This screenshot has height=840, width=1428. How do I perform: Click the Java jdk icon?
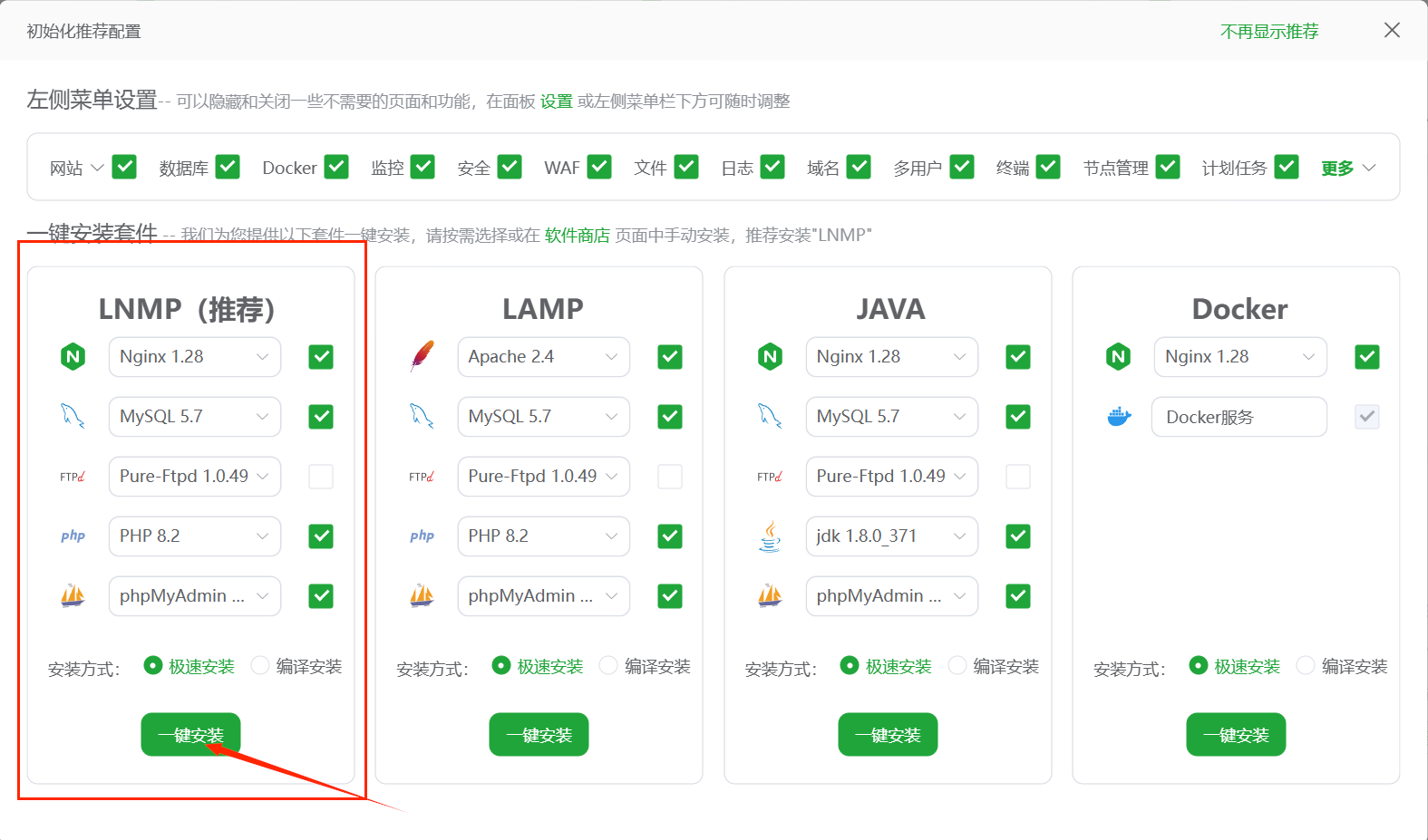pos(770,536)
